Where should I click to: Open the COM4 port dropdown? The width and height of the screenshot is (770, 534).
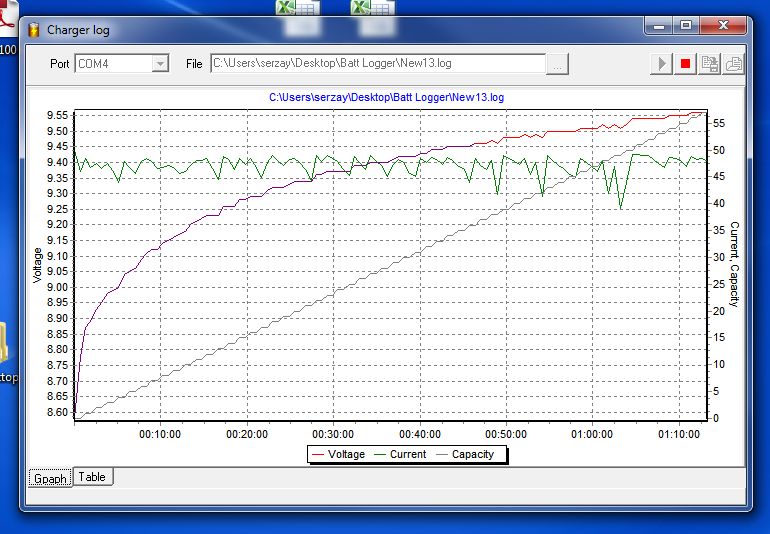(x=160, y=64)
